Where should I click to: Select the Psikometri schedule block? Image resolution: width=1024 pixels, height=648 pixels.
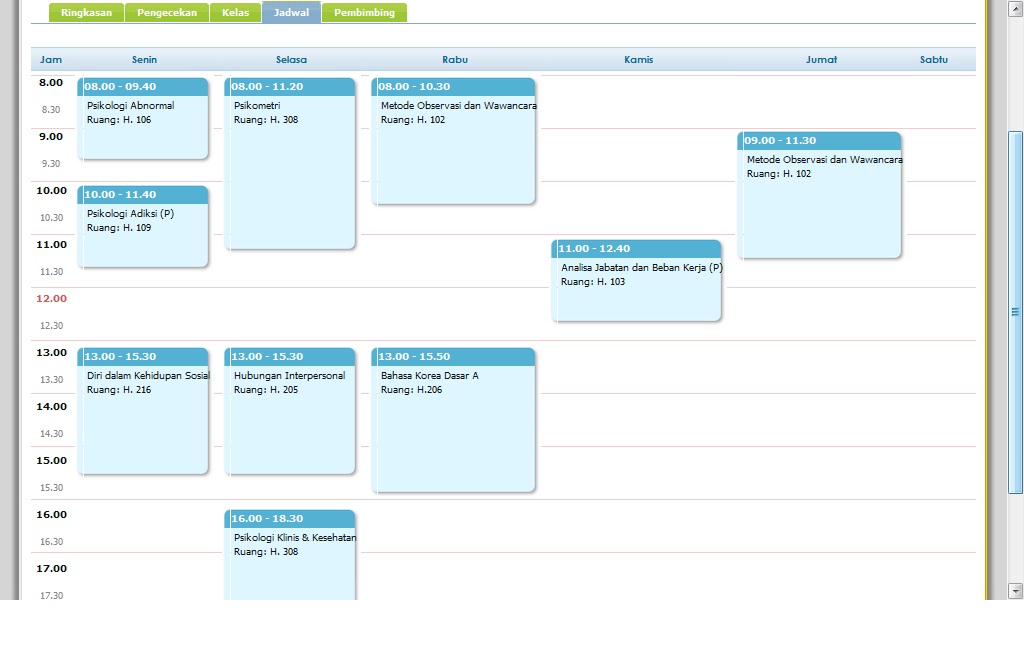[290, 163]
